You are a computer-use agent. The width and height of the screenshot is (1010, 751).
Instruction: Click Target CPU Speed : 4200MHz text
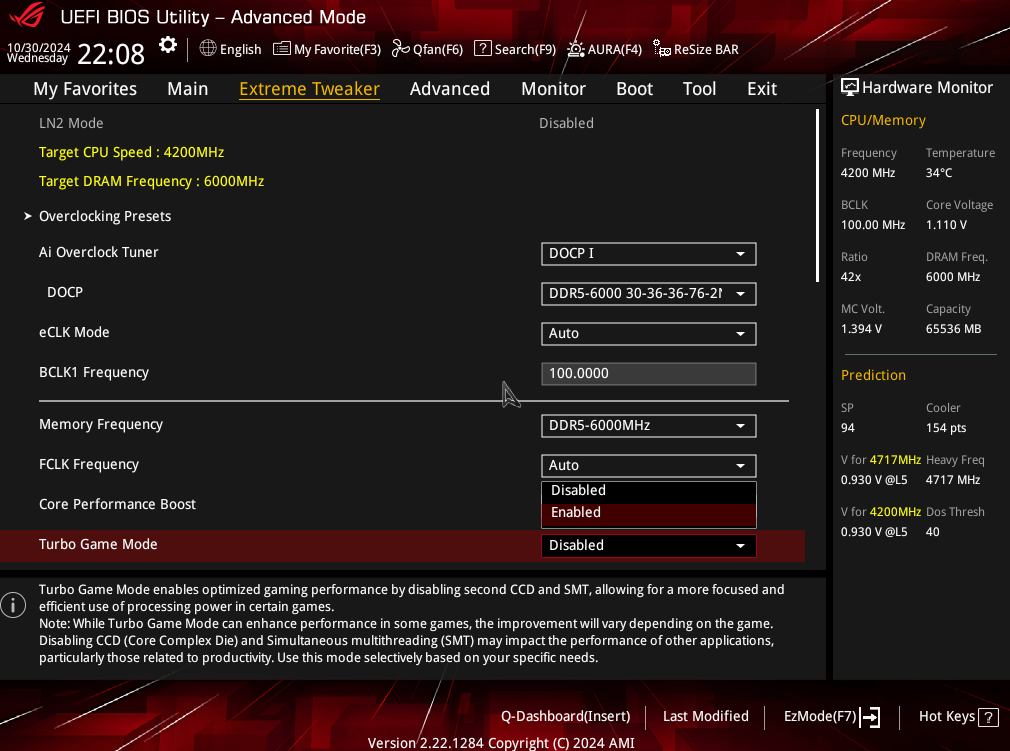(131, 153)
